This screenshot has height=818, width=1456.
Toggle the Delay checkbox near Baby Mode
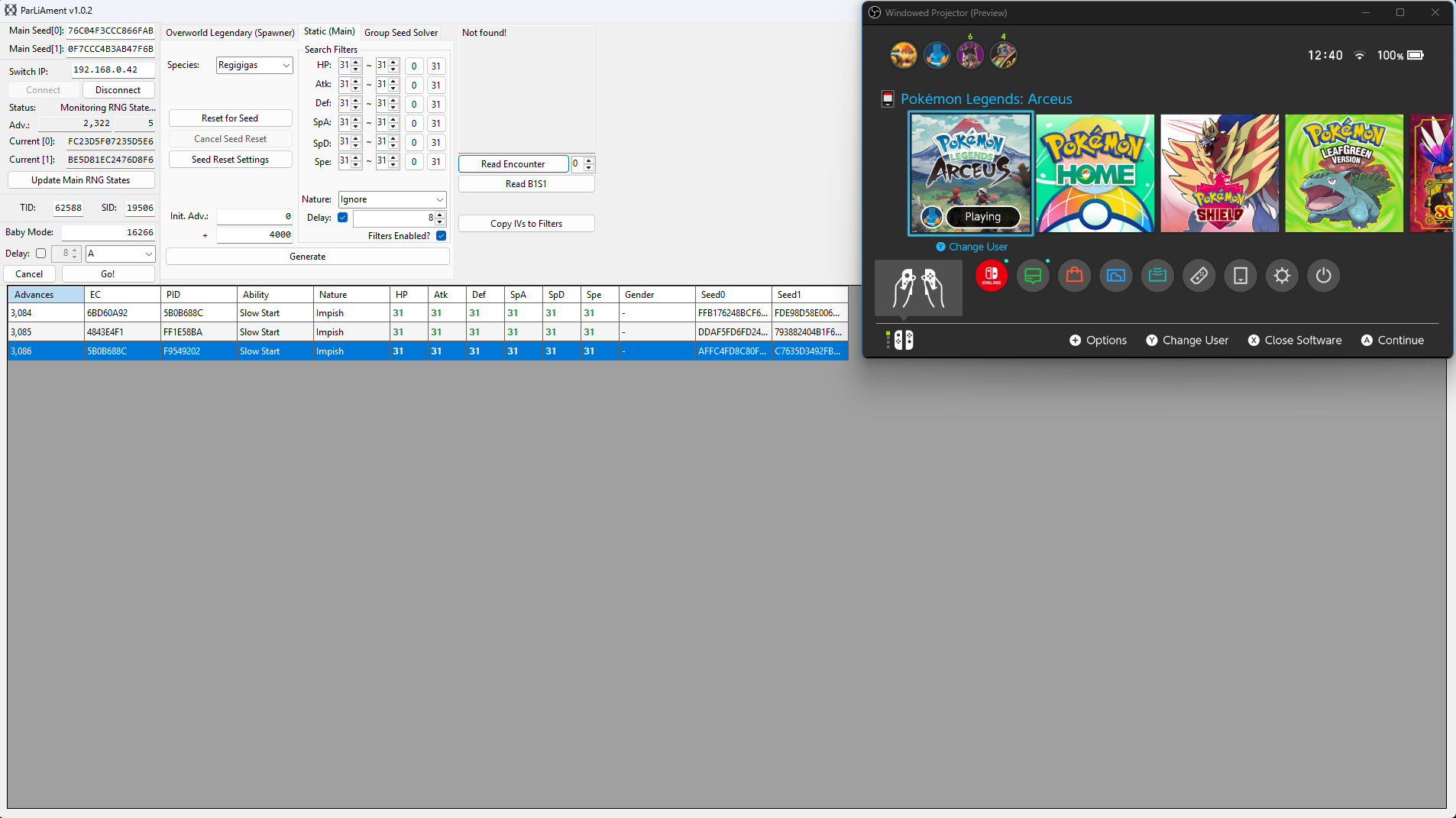40,254
